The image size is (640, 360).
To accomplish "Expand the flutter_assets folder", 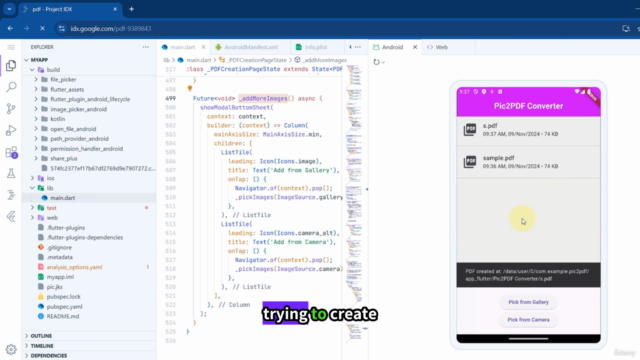I will [36, 89].
